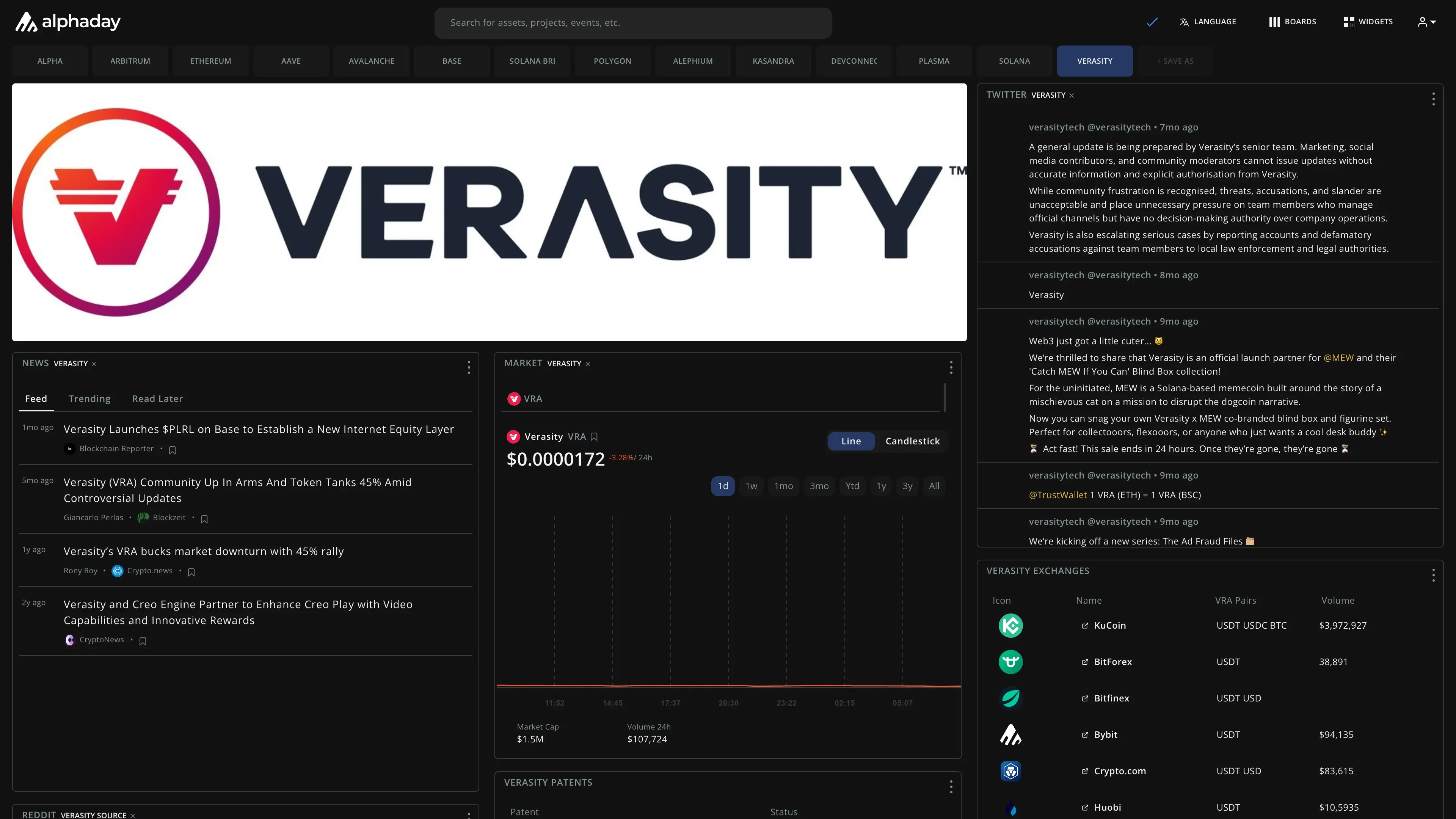Switch to the Kasandra board tab
The height and width of the screenshot is (819, 1456).
tap(773, 61)
